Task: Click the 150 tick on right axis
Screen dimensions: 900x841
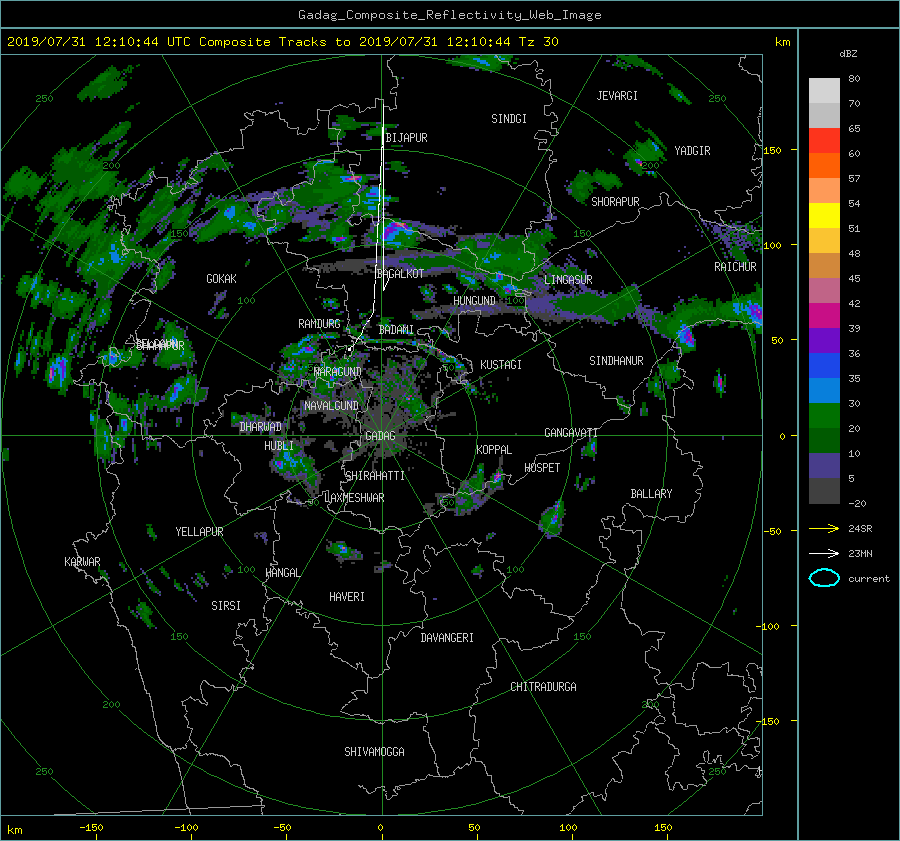Action: (x=772, y=150)
